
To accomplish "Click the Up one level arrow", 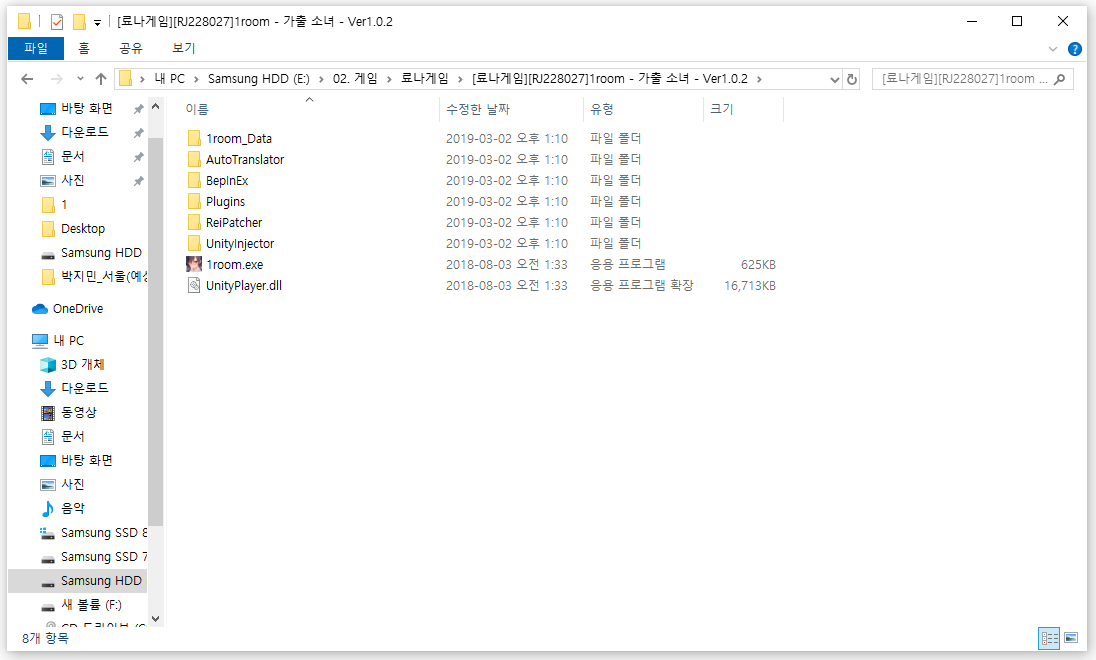I will (101, 79).
